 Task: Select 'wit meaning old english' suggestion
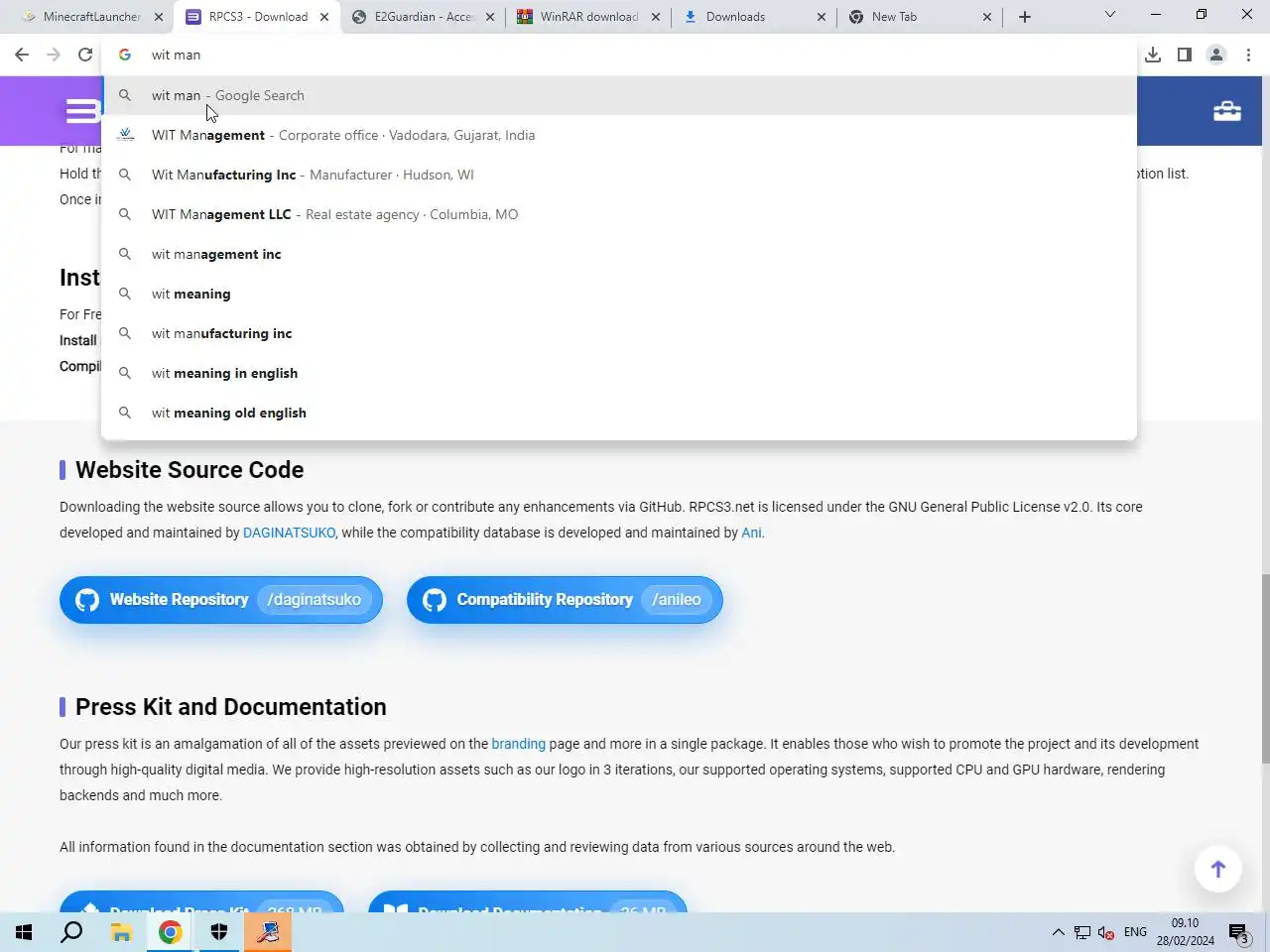click(619, 413)
